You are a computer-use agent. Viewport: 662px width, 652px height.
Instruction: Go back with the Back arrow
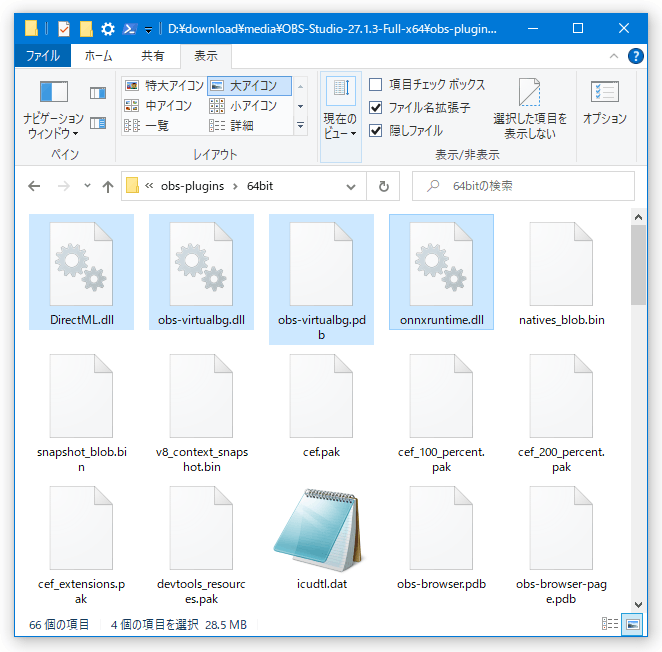coord(34,186)
